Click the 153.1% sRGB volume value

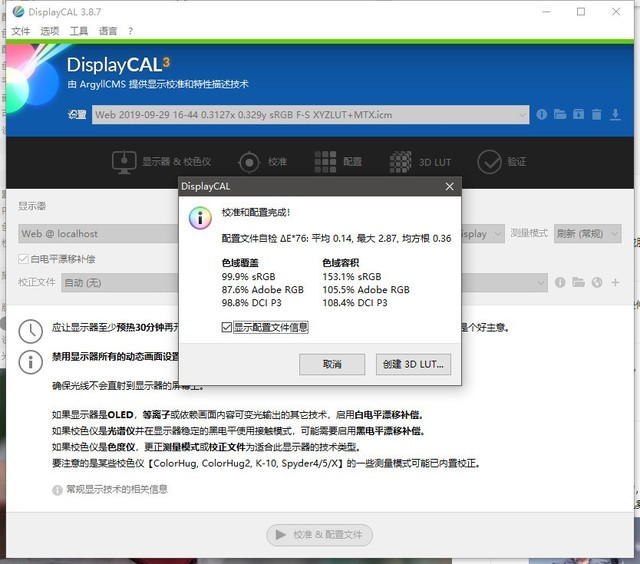point(351,276)
